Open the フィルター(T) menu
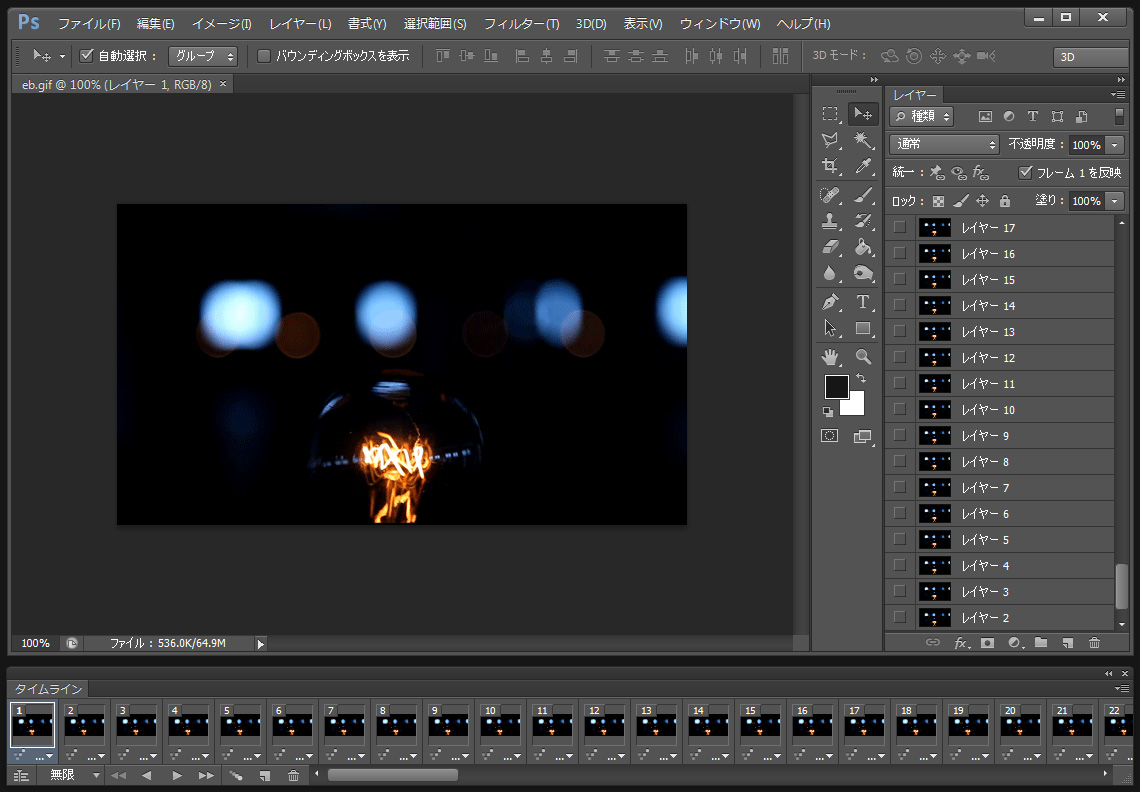1140x792 pixels. tap(521, 23)
